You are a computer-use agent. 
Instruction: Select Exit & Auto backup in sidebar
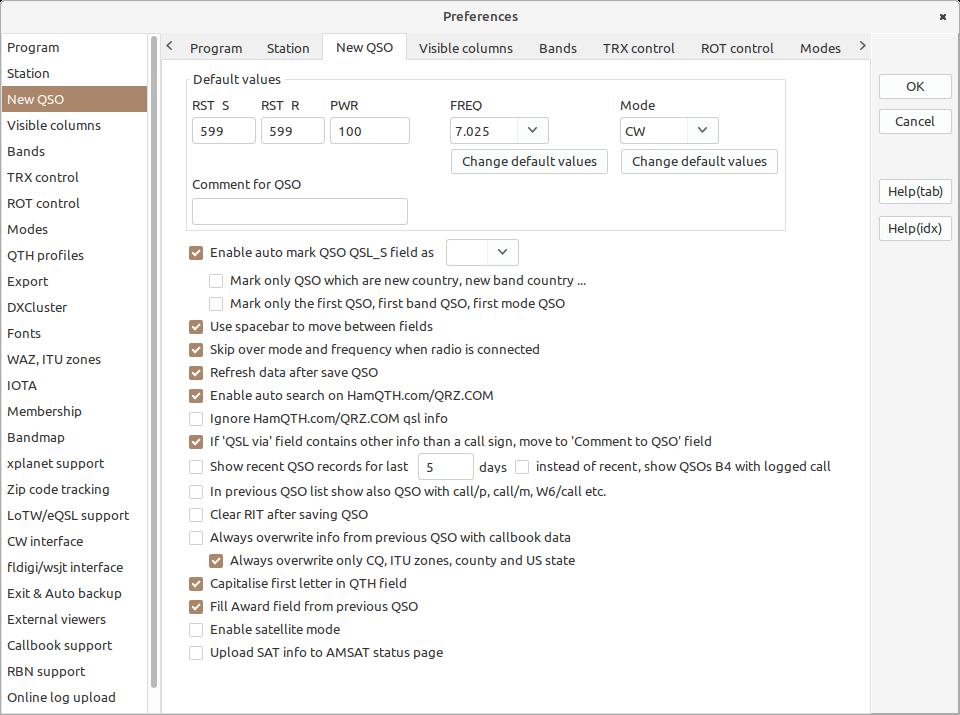pyautogui.click(x=74, y=594)
